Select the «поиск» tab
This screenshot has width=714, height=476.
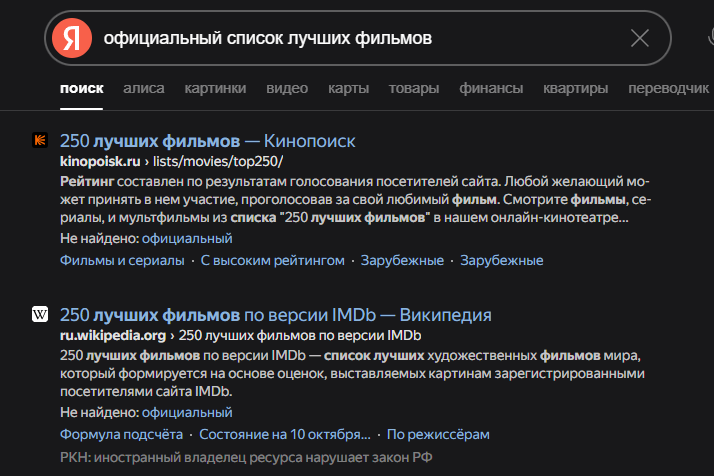pyautogui.click(x=82, y=88)
